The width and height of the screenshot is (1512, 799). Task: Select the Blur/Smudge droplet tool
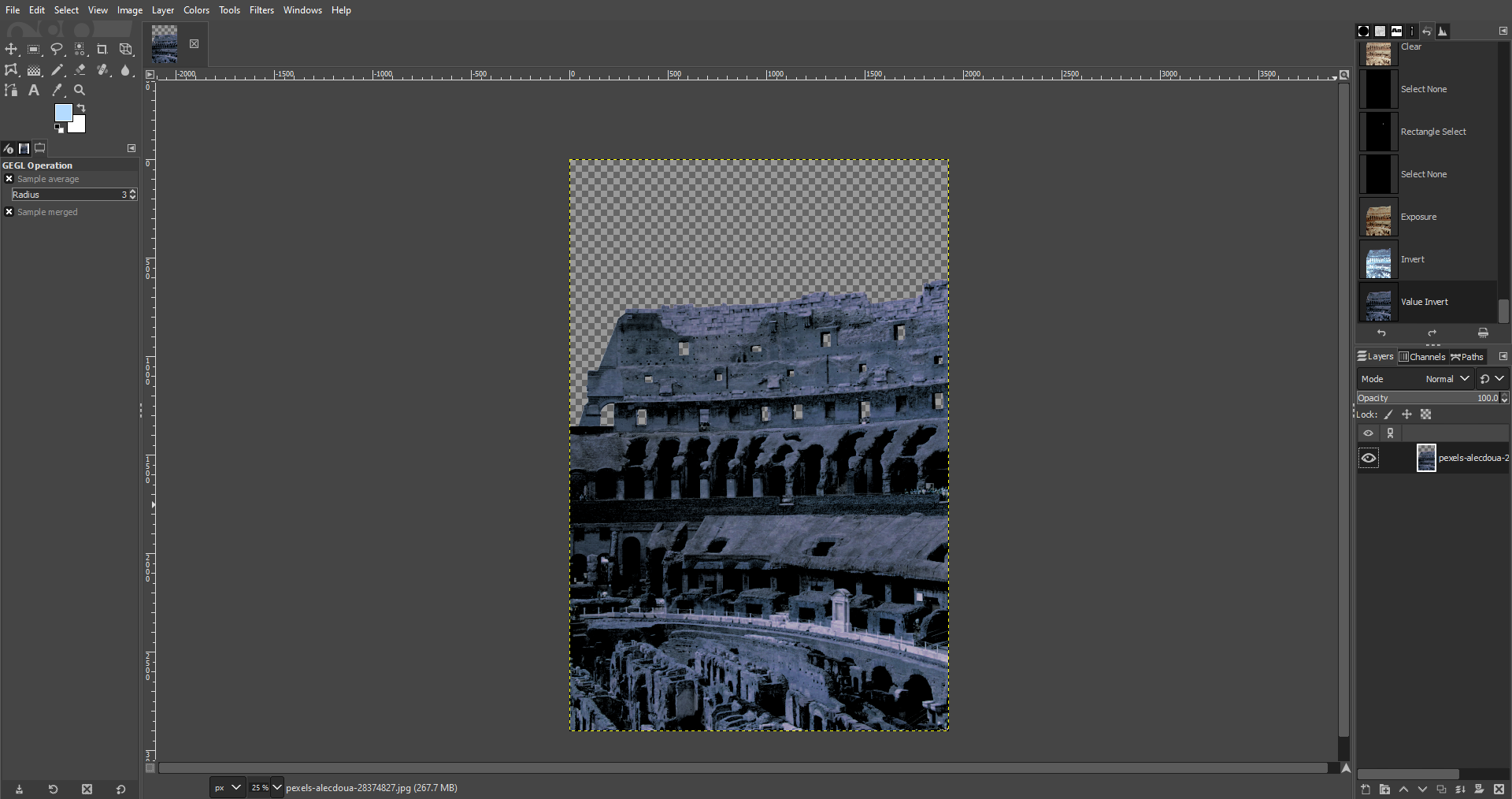click(x=125, y=70)
